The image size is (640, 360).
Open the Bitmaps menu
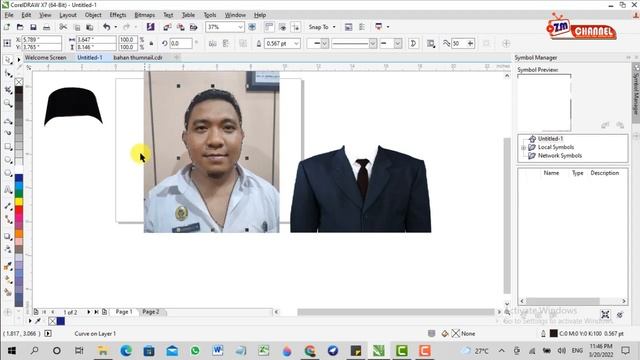144,15
